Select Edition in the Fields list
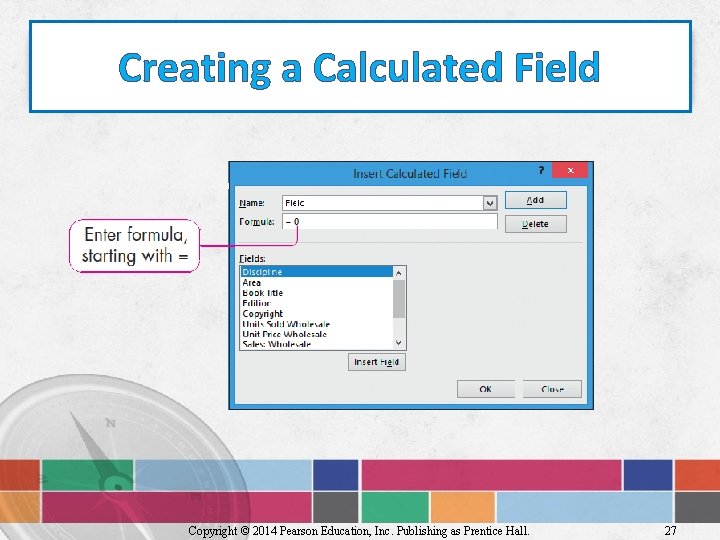 pos(316,303)
